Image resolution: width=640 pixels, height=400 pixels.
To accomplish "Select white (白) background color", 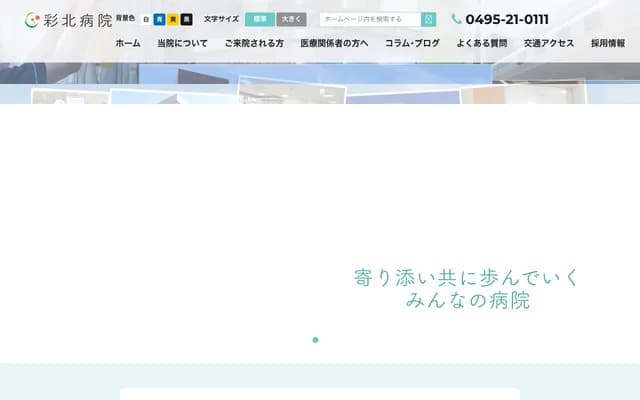I will 146,19.
